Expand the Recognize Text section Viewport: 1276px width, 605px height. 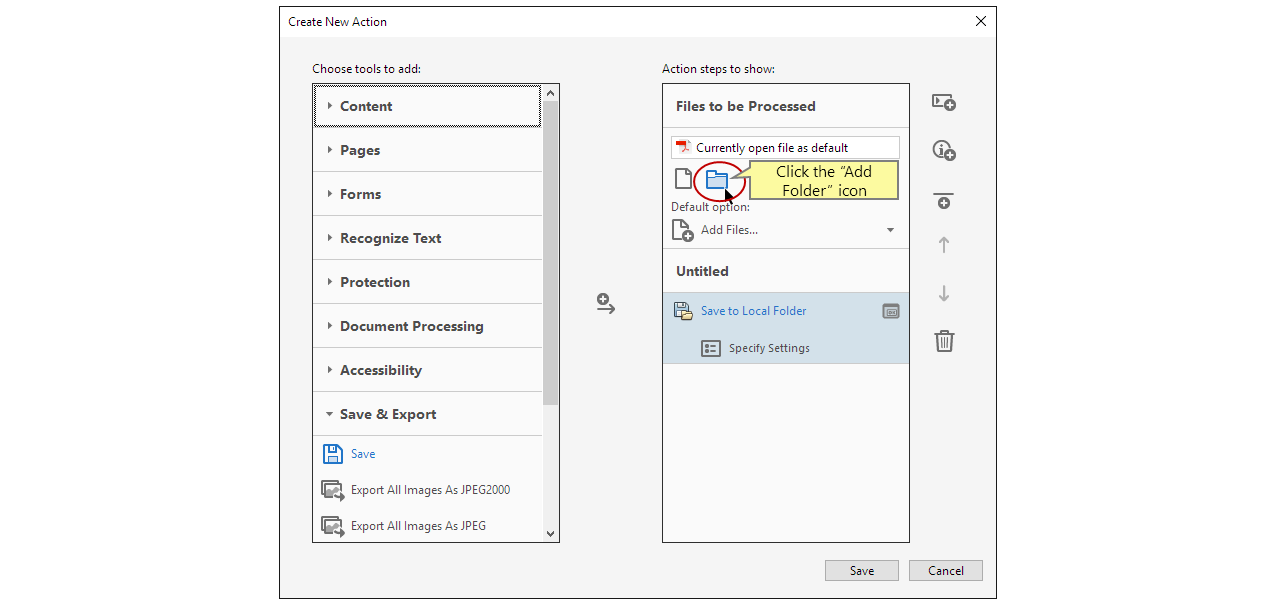(390, 238)
